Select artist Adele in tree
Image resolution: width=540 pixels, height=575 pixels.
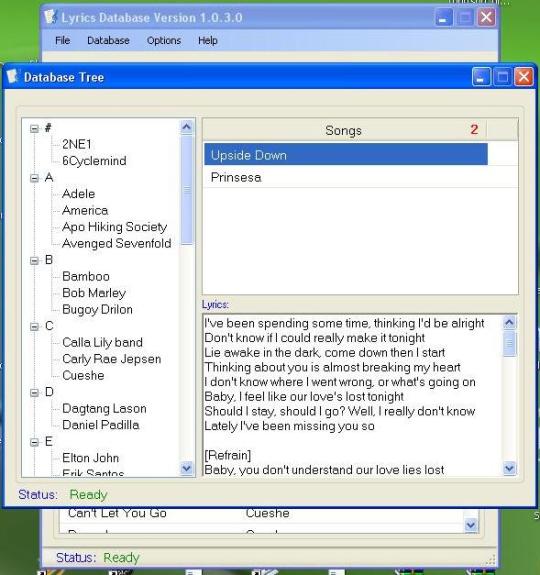coord(78,194)
